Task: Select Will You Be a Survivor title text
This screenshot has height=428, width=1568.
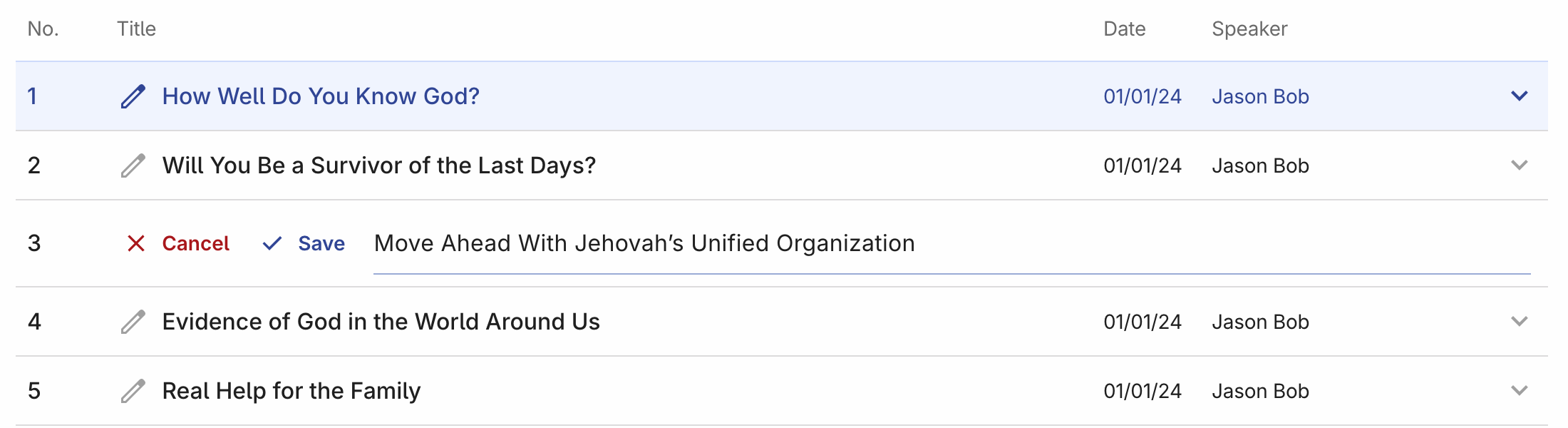Action: click(378, 165)
